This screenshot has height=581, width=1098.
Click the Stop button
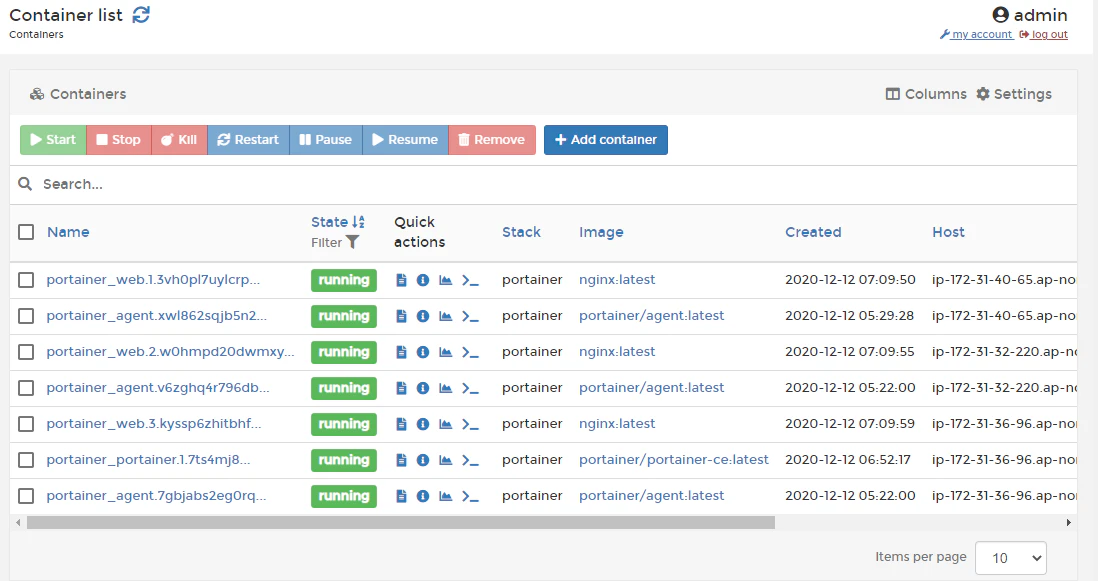[118, 140]
